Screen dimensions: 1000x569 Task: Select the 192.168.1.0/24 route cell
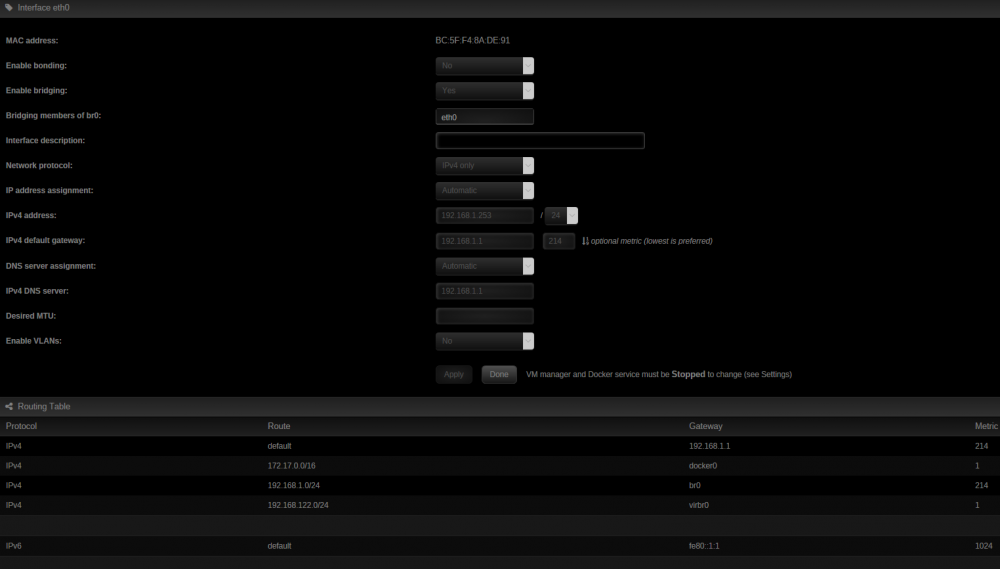coord(293,485)
